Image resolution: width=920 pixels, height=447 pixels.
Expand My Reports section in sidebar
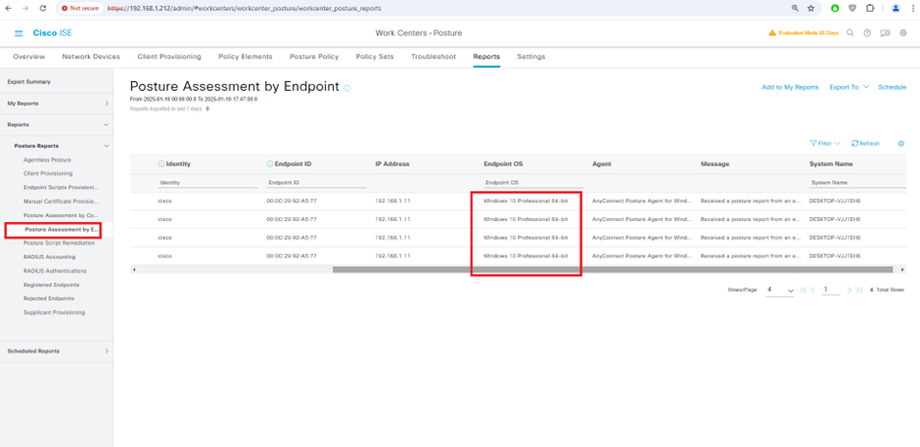point(106,103)
